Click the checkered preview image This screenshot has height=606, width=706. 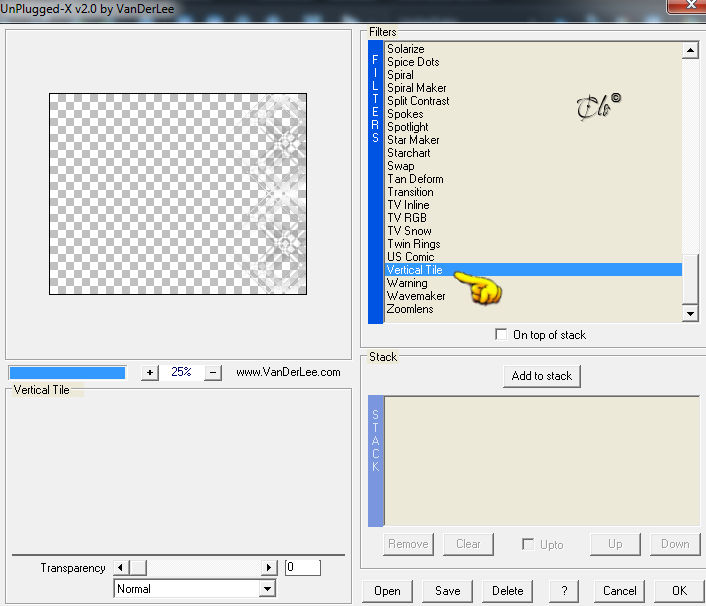[178, 194]
